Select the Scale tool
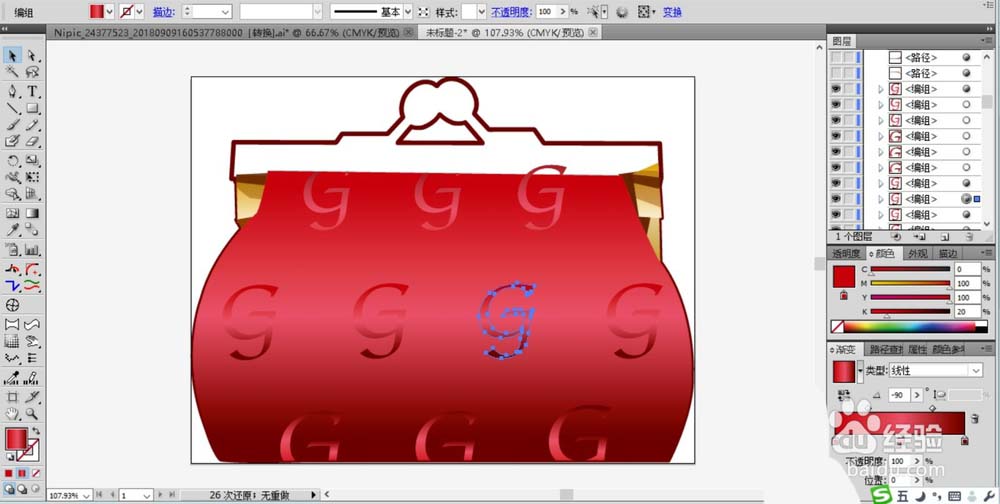The image size is (1000, 504). click(x=32, y=161)
